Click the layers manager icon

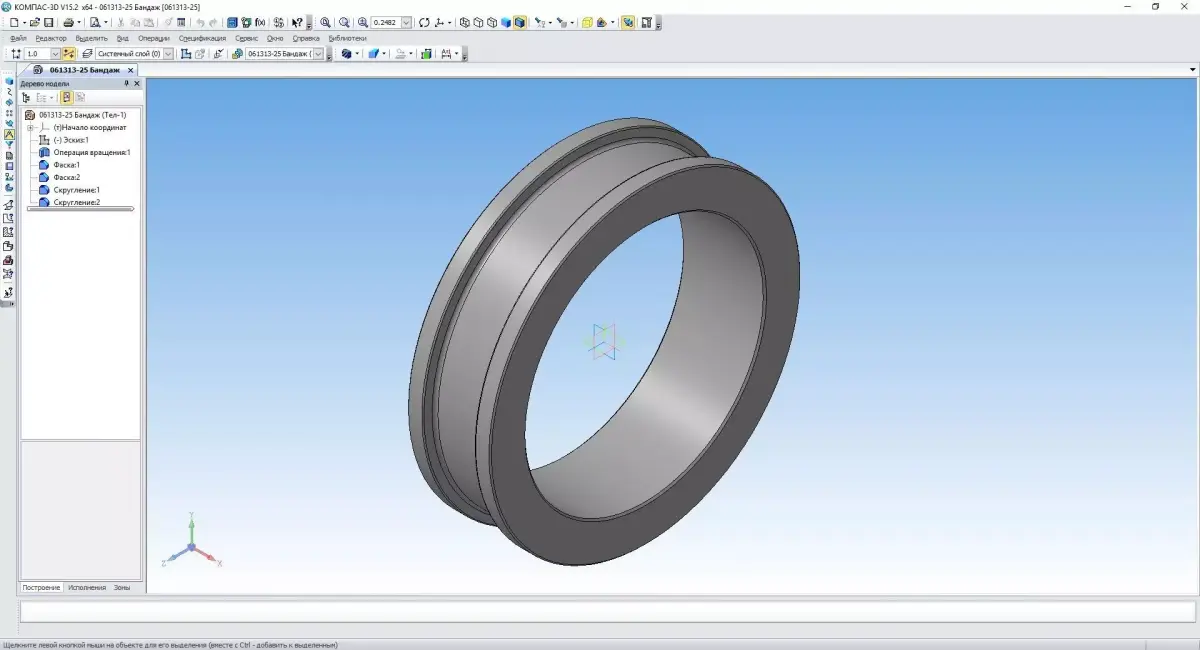pos(88,53)
